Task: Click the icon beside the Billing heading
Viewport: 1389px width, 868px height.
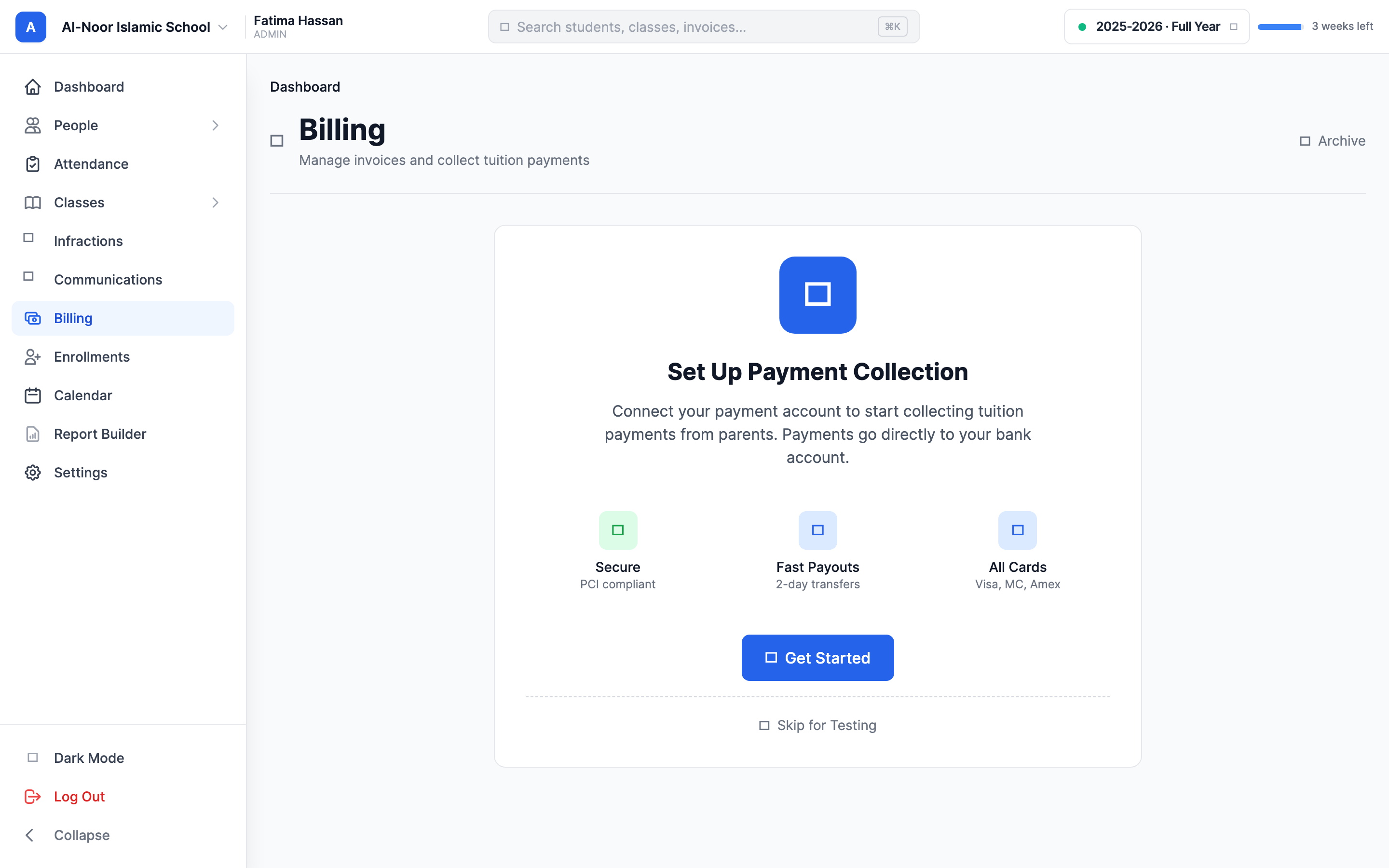Action: (277, 141)
